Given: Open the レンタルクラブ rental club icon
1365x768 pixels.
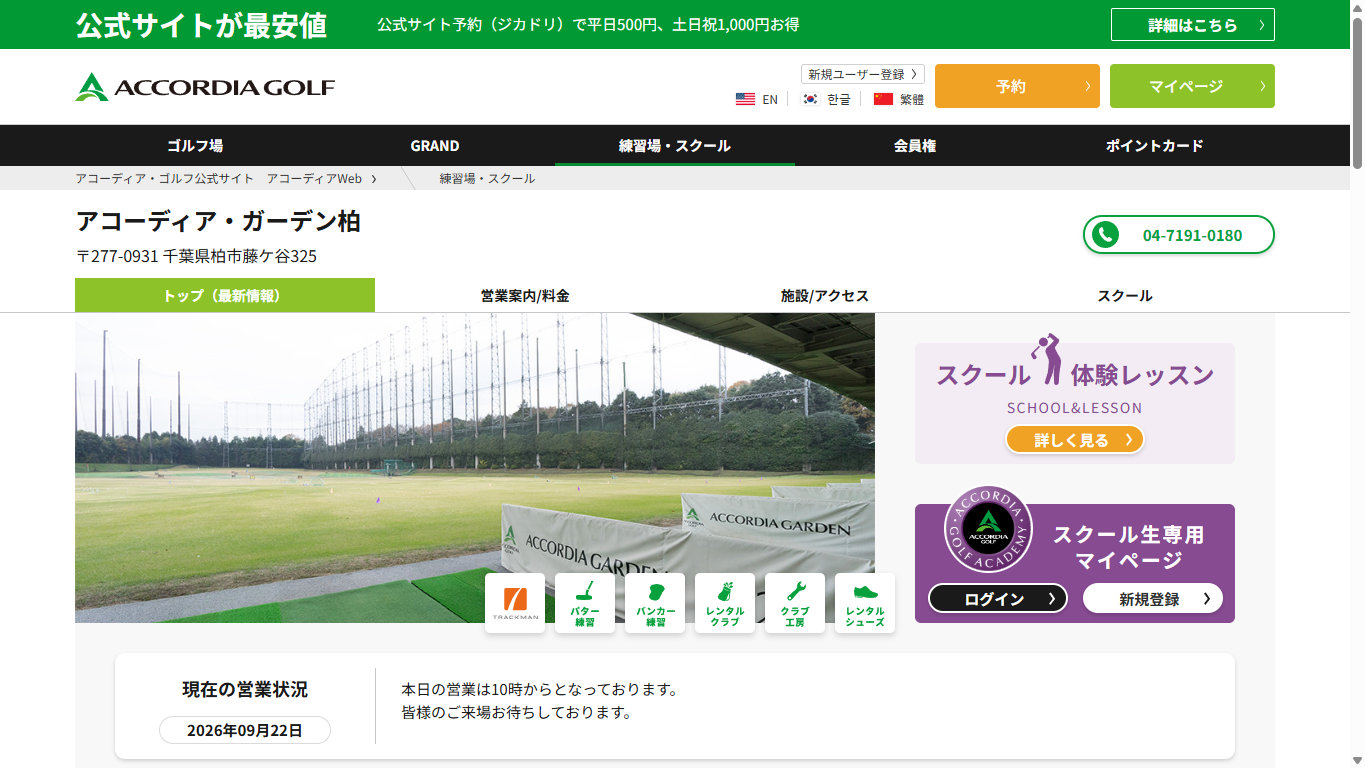Looking at the screenshot, I should click(725, 603).
